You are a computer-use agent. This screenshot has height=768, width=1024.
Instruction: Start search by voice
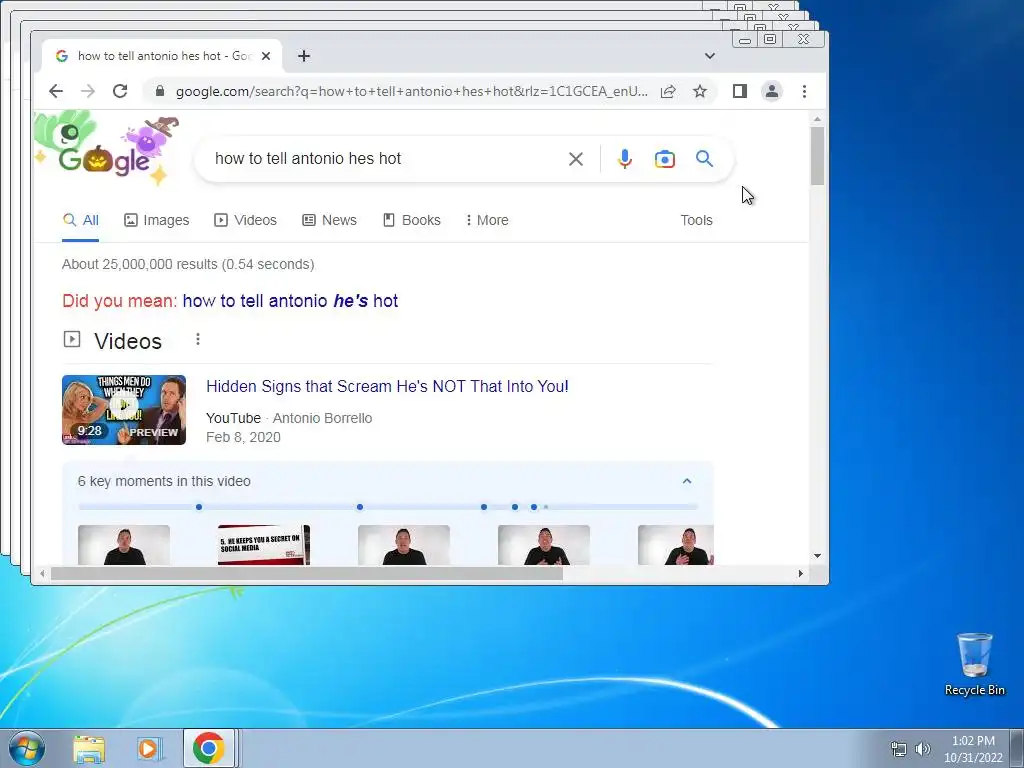624,159
